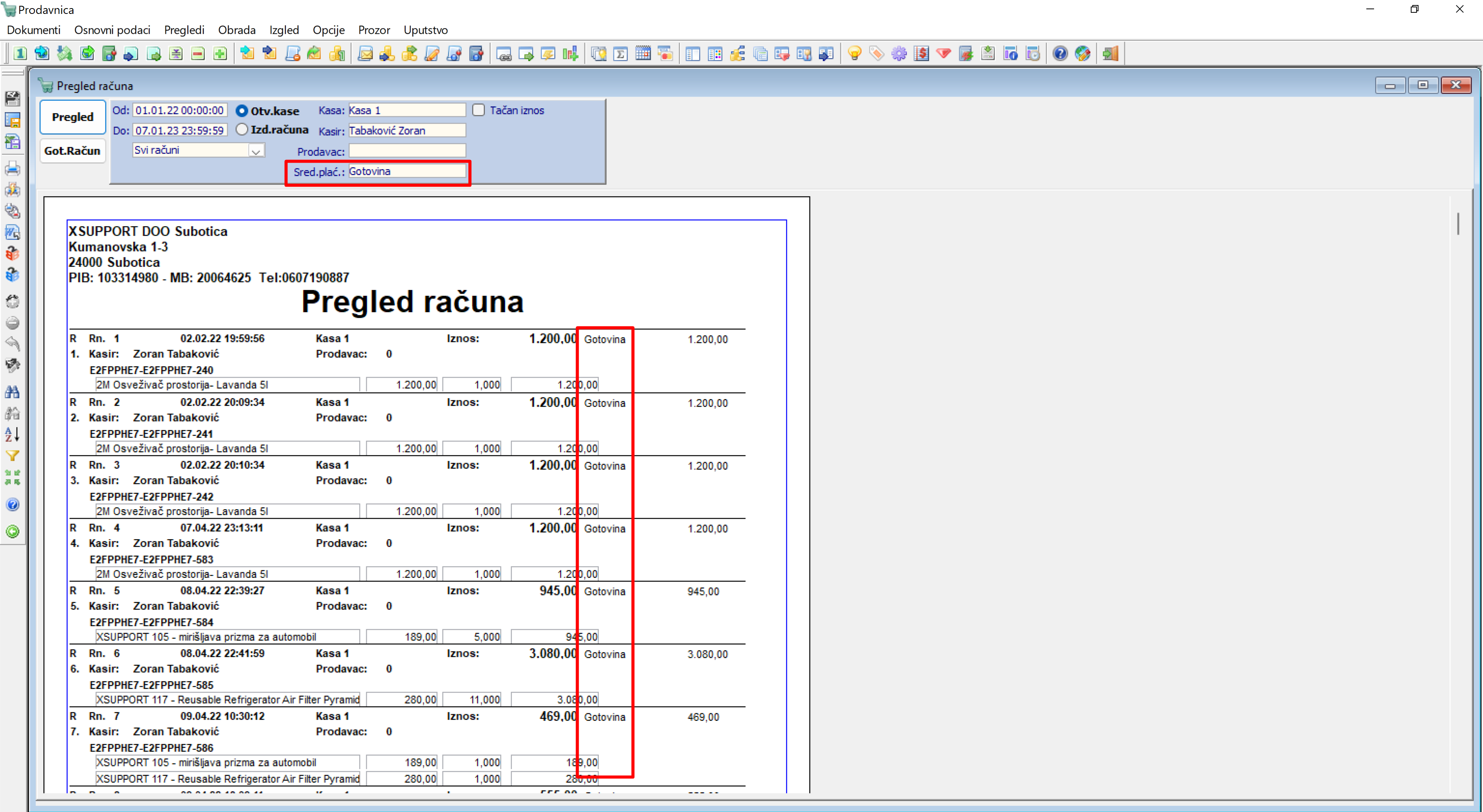Expand the Svi računi dropdown
The image size is (1483, 812).
pos(256,151)
